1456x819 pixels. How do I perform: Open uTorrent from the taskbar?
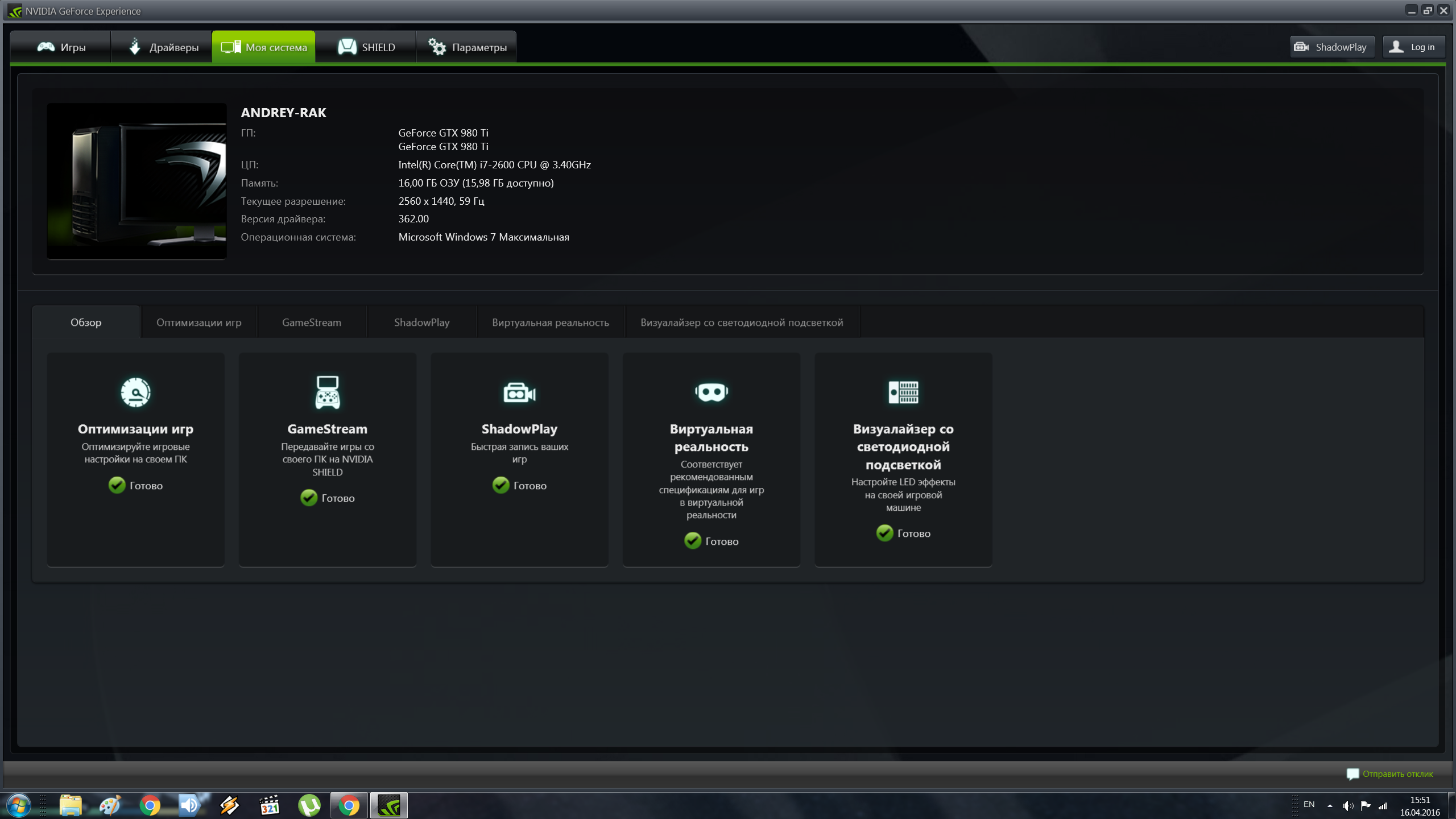[309, 805]
